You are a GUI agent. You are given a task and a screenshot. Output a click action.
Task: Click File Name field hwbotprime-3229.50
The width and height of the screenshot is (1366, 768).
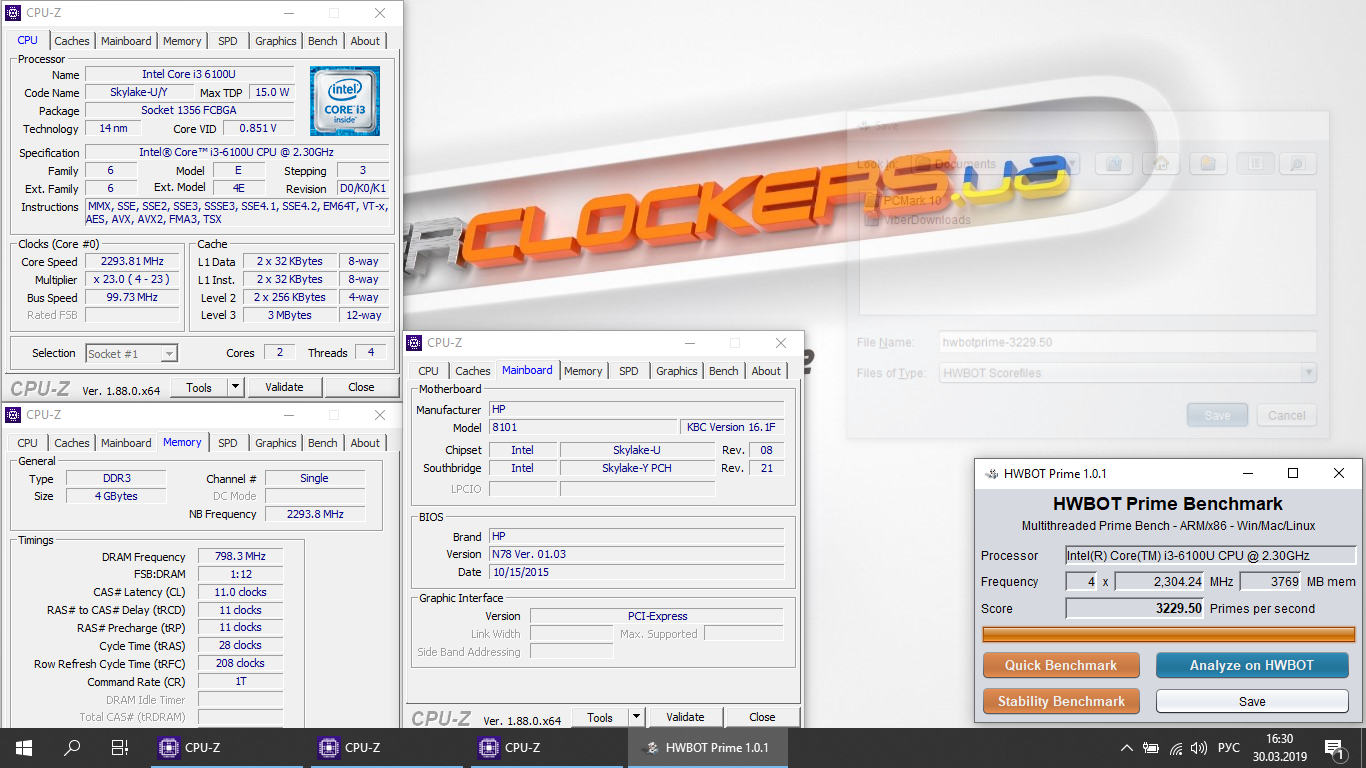tap(1128, 342)
